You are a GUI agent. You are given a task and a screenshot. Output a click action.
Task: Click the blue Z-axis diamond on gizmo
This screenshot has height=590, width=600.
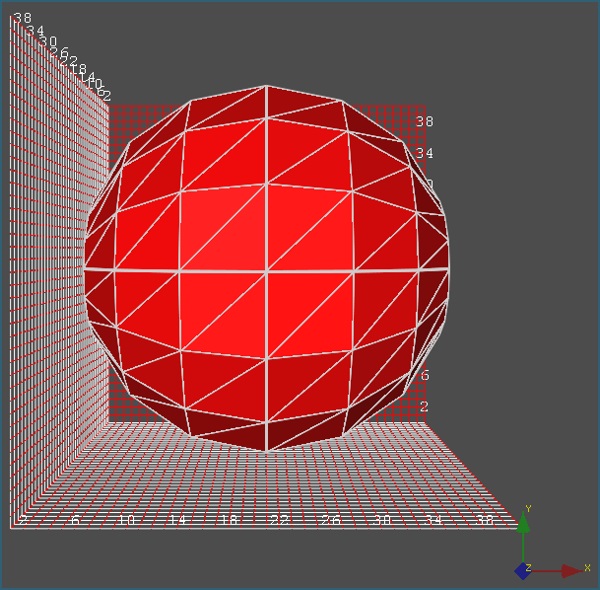point(522,571)
